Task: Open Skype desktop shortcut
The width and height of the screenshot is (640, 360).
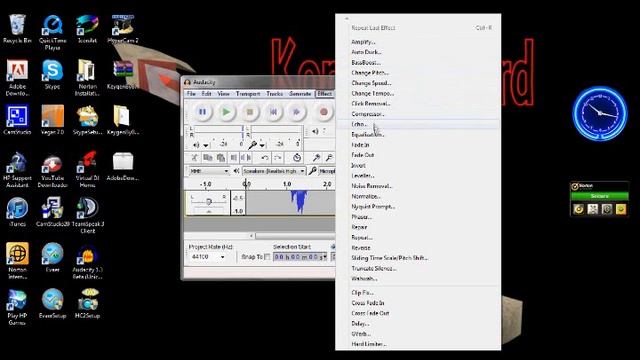Action: 52,74
